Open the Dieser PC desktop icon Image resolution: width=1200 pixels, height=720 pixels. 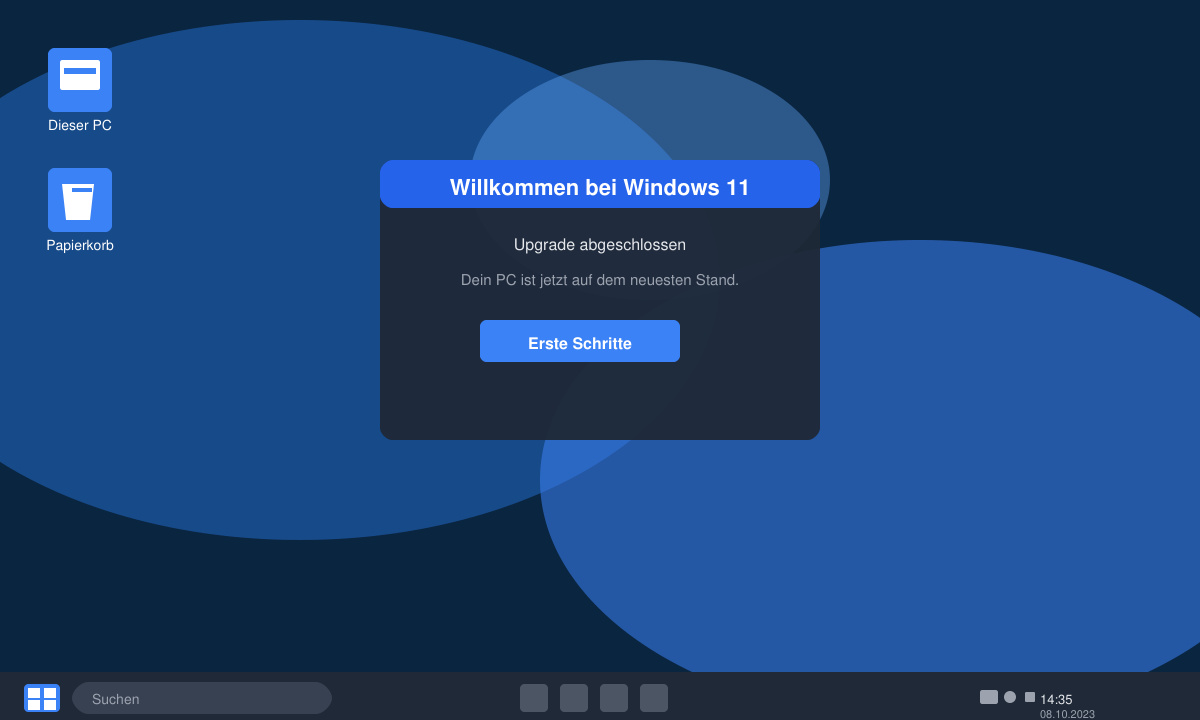tap(80, 80)
